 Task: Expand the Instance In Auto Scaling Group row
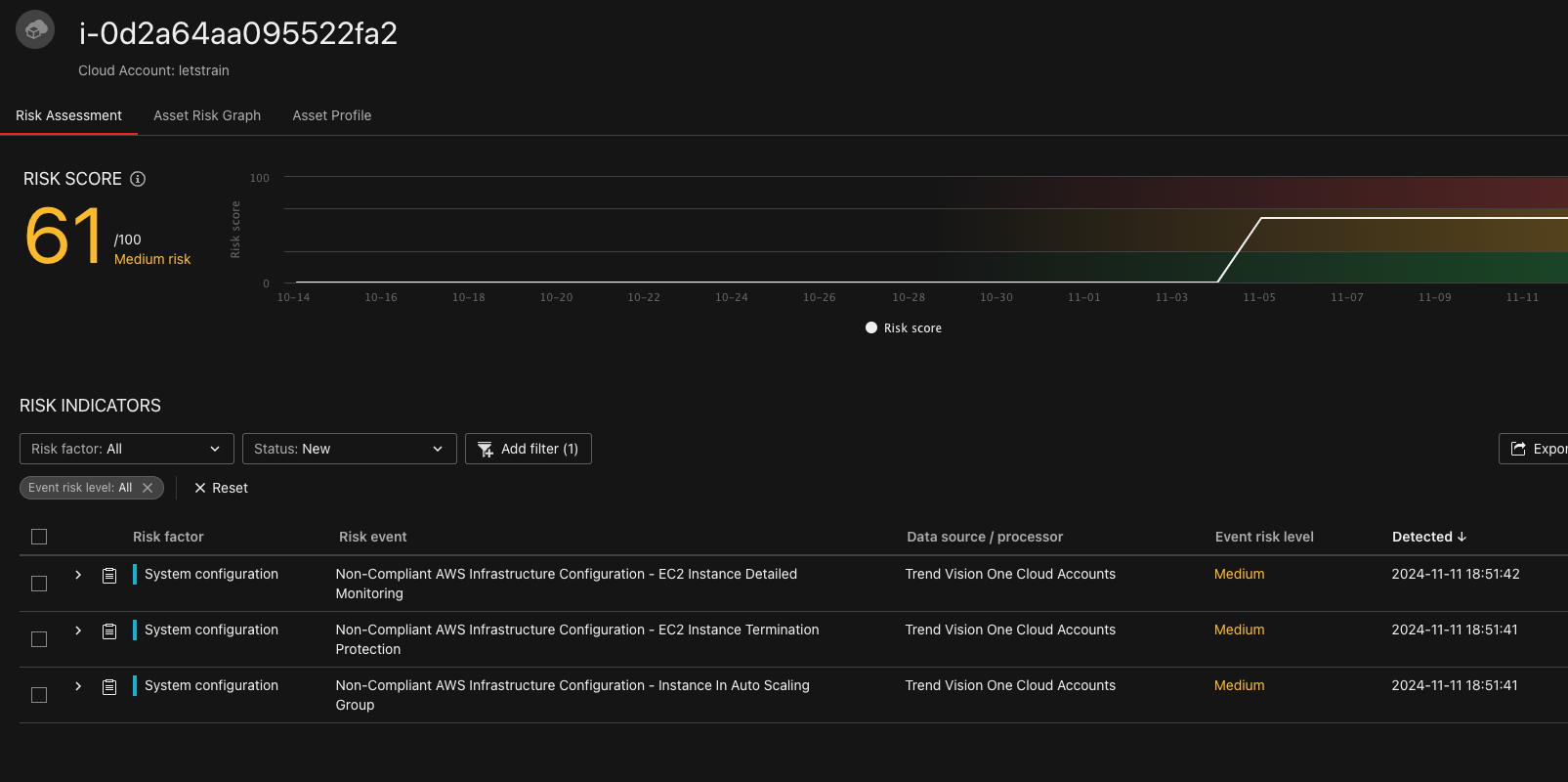(x=78, y=686)
